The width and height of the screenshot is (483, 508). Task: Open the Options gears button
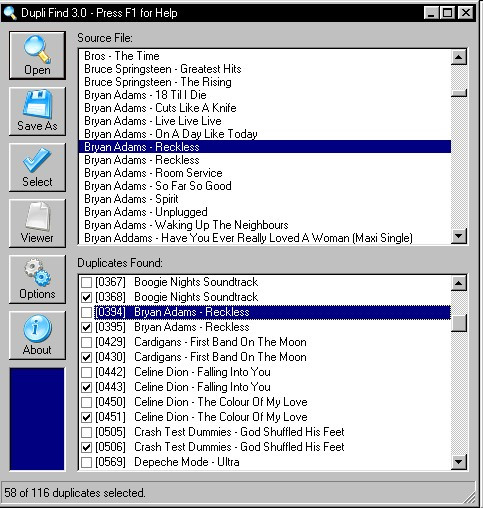37,279
